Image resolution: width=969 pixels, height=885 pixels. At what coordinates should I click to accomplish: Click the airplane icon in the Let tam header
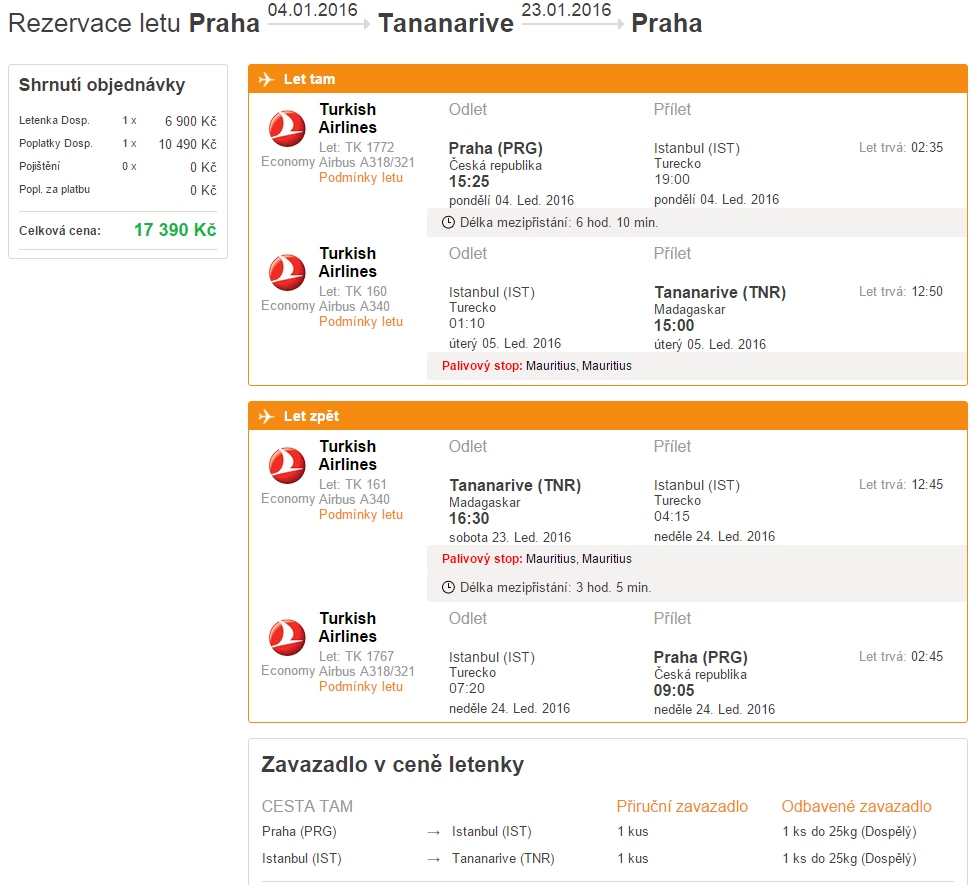[266, 79]
